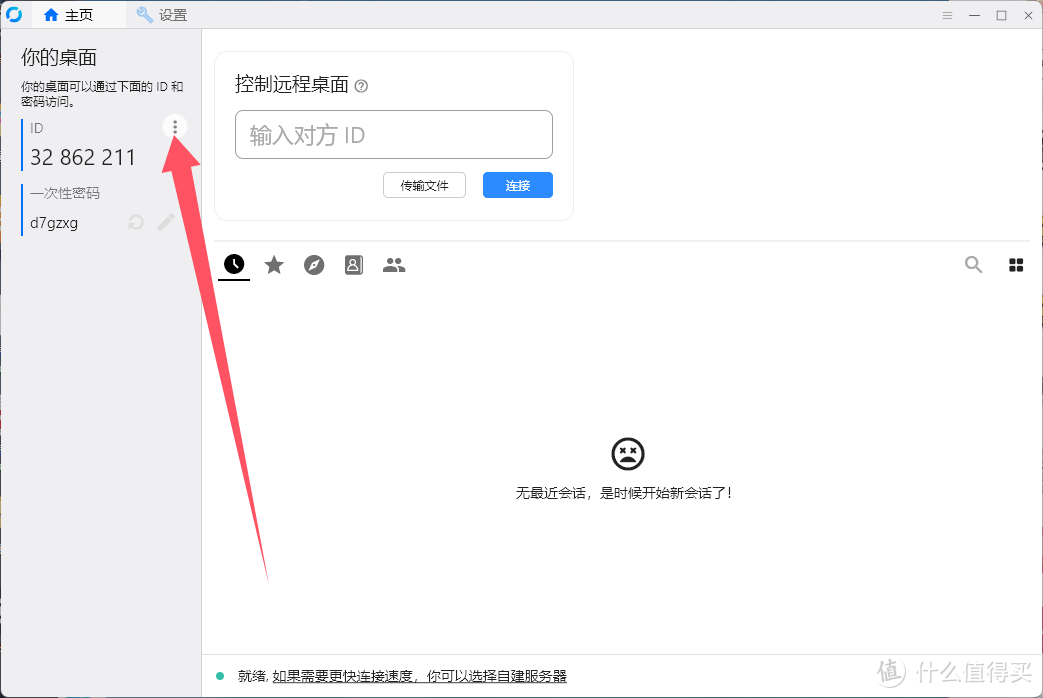Select the group peers icon
1043x698 pixels.
tap(393, 264)
